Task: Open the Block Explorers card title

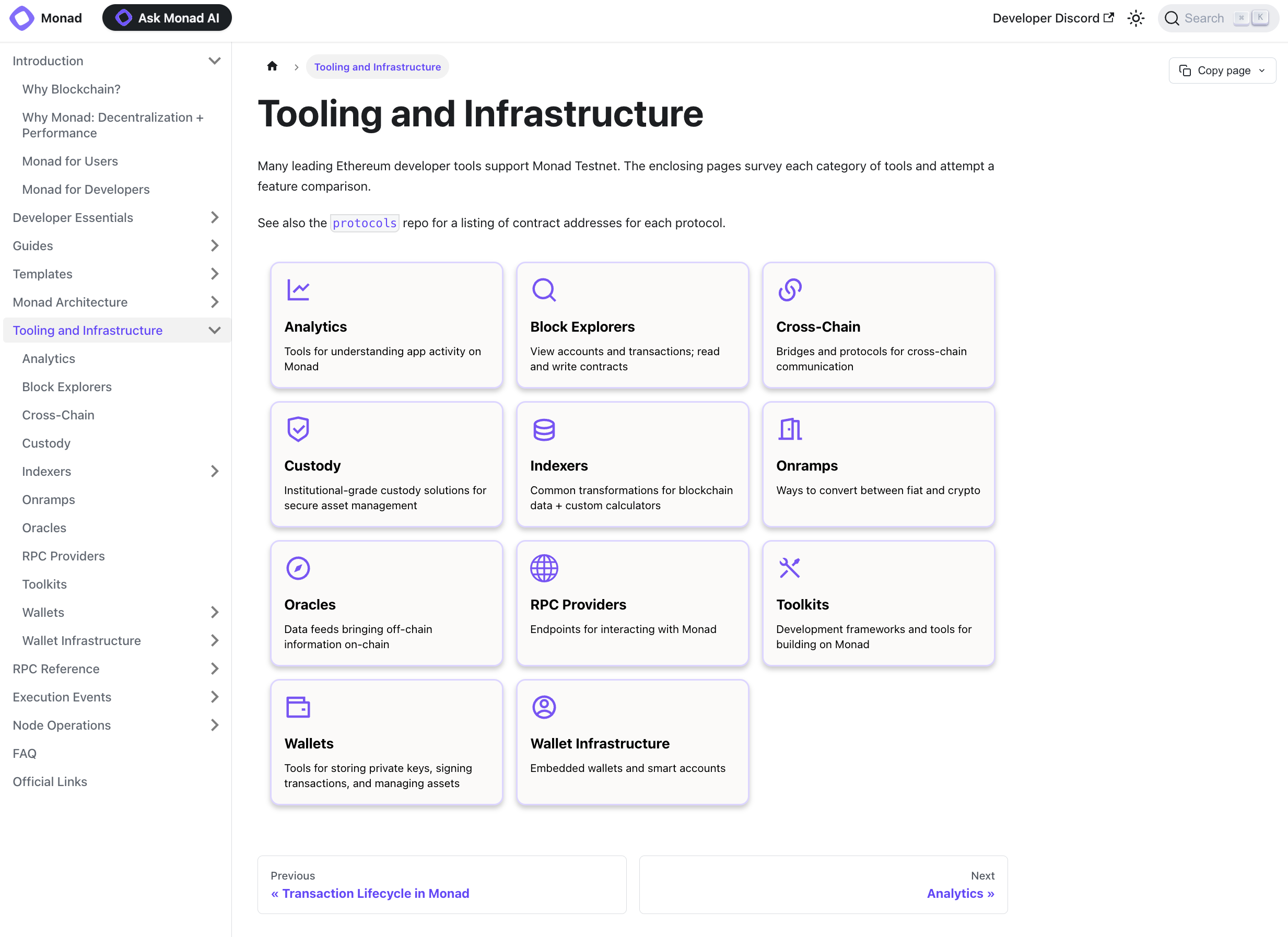Action: pyautogui.click(x=582, y=326)
